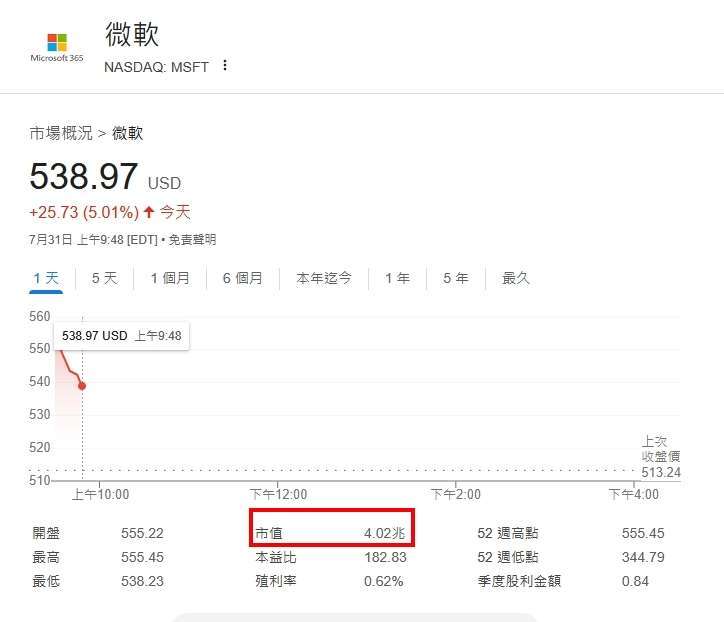This screenshot has height=622, width=724.
Task: Click the 52 週低點 value 344.79
Action: pyautogui.click(x=643, y=557)
